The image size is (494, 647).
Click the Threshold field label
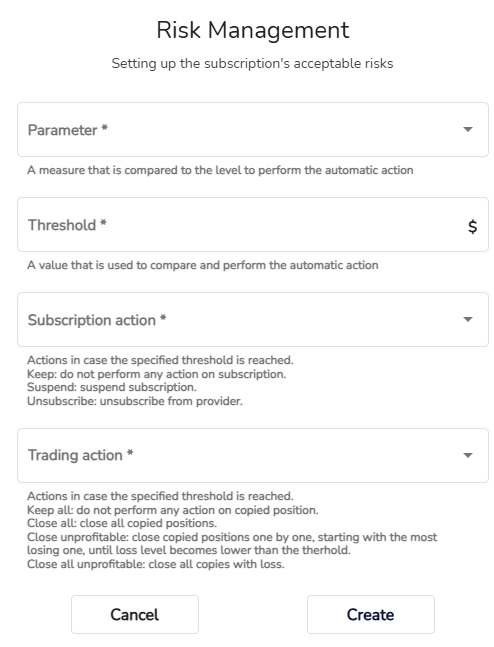(x=67, y=225)
